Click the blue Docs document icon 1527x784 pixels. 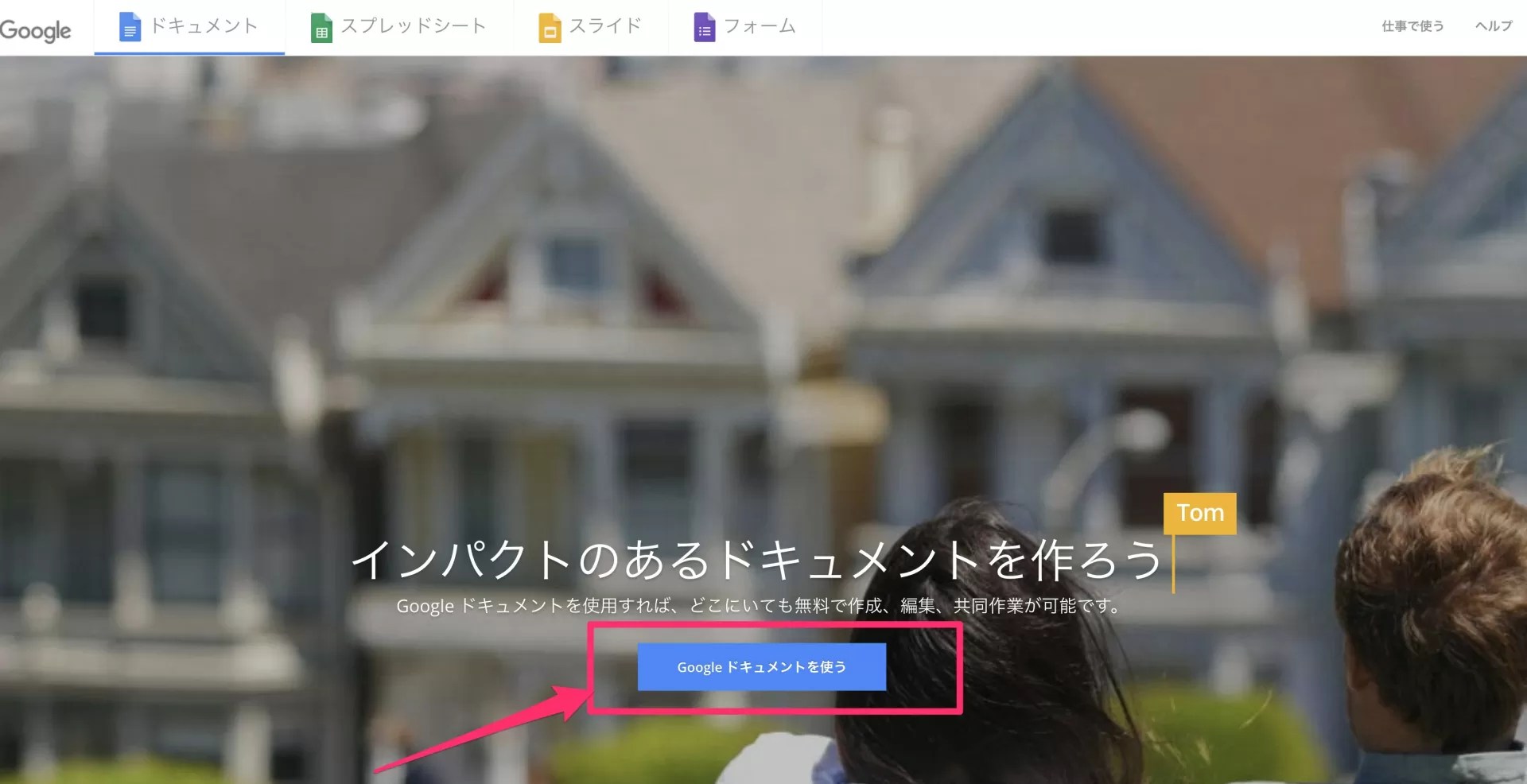click(x=130, y=27)
